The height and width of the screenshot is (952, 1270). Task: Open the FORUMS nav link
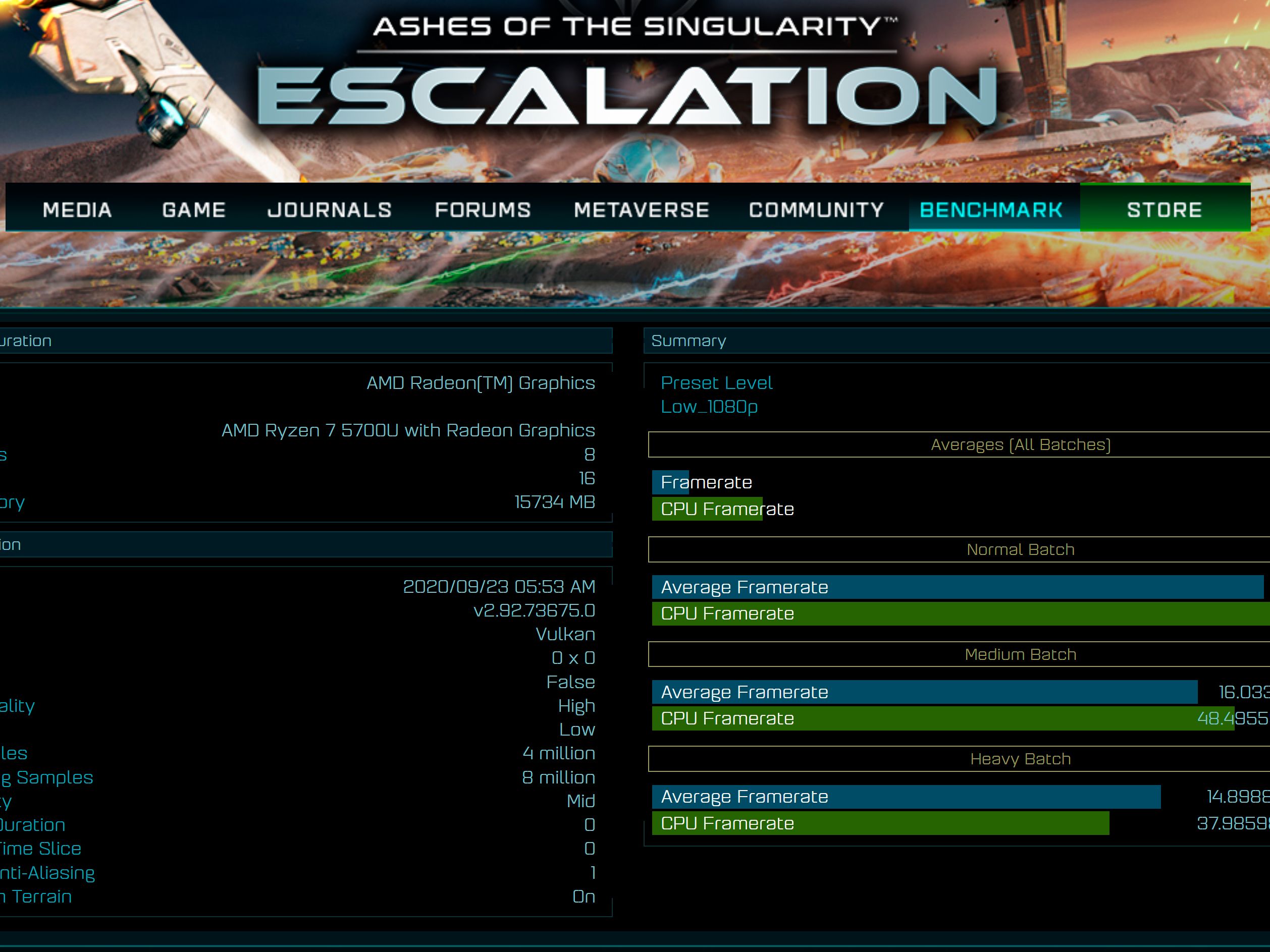tap(483, 210)
